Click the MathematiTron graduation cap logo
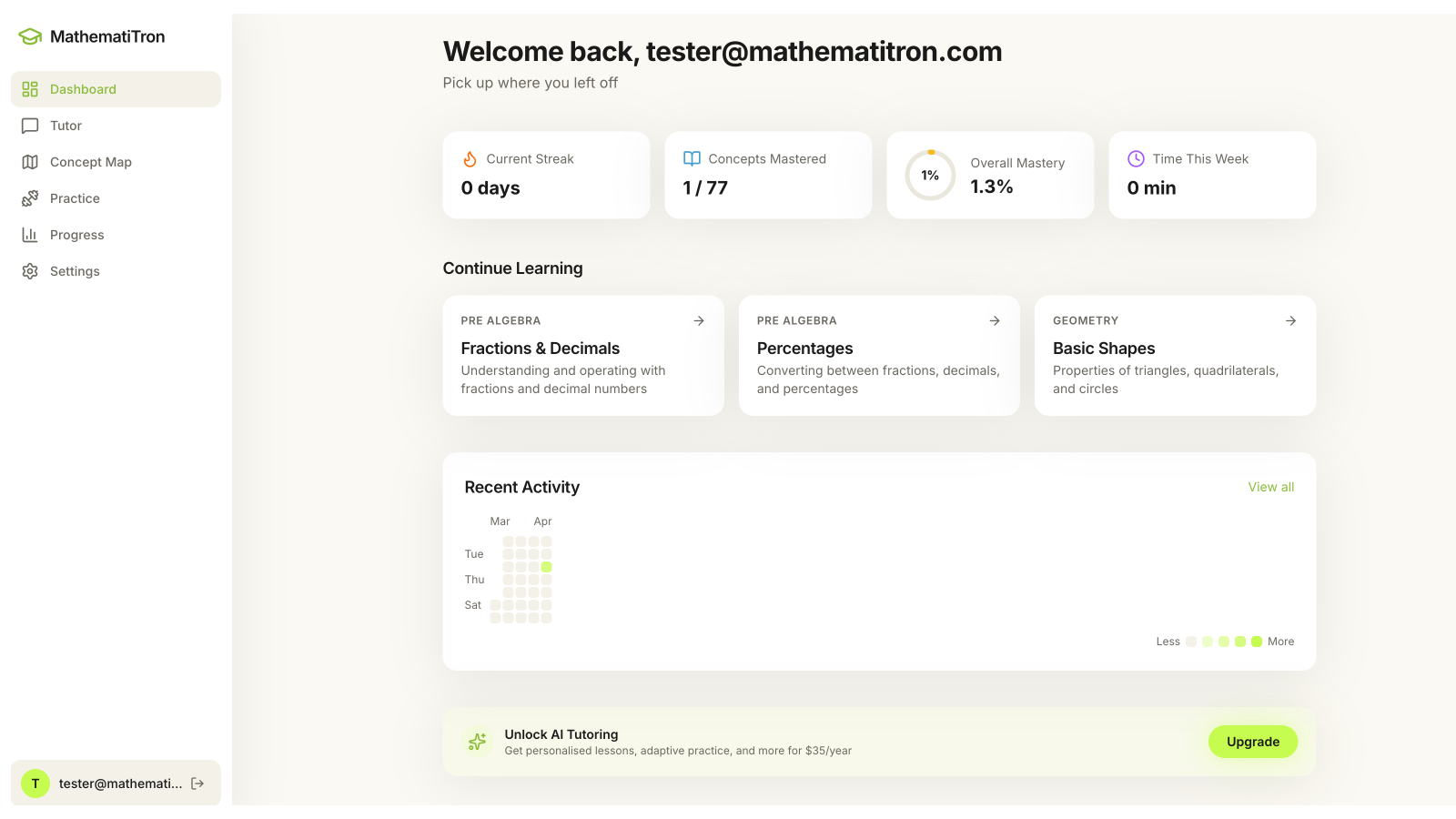 30,36
